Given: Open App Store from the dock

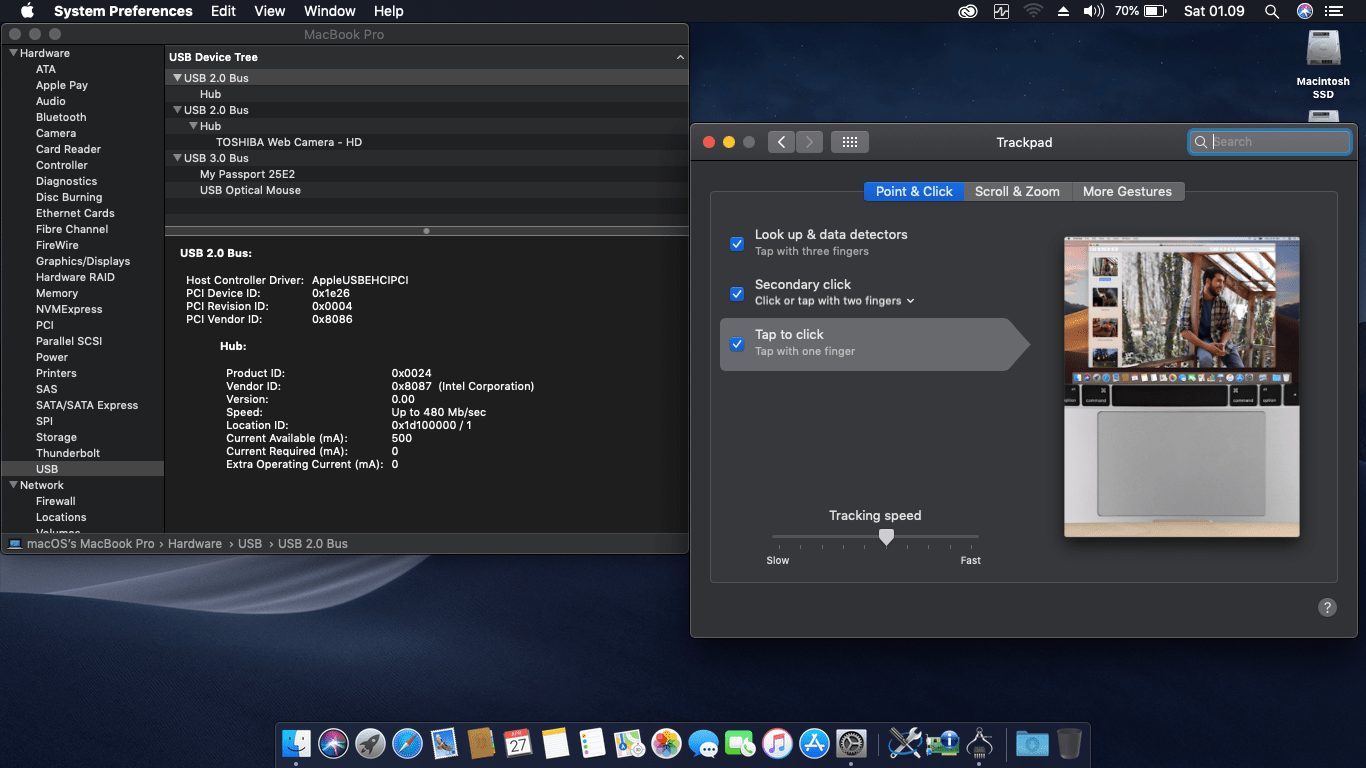Looking at the screenshot, I should 814,743.
